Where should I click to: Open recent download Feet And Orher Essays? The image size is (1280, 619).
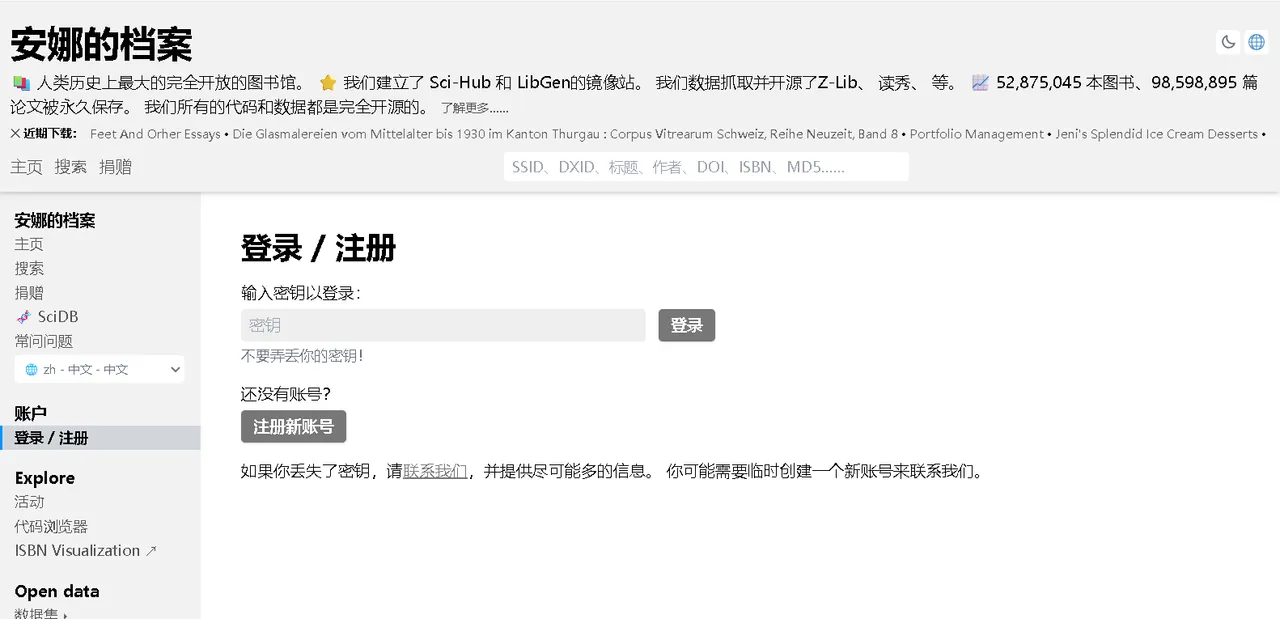(x=155, y=134)
